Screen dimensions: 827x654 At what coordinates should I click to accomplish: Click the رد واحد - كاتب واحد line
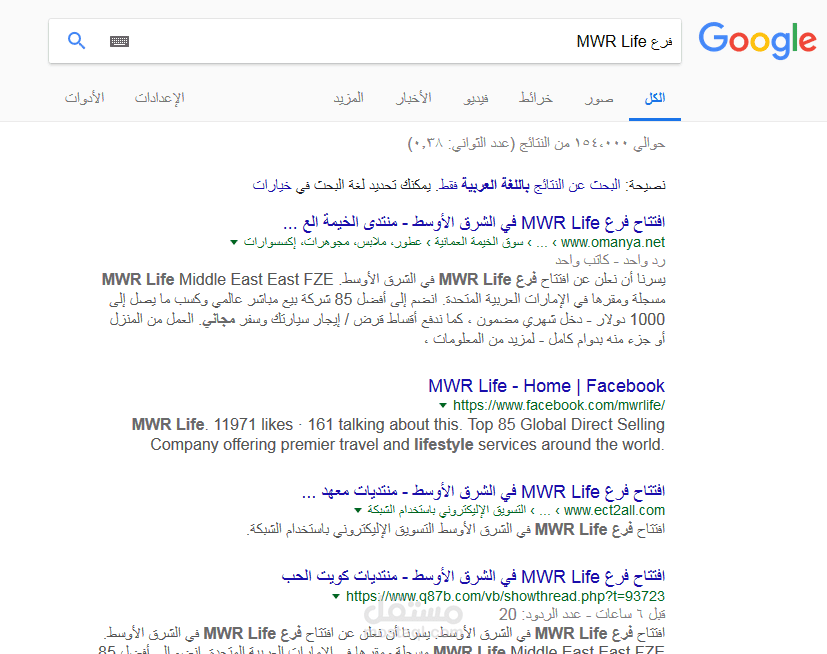click(x=610, y=260)
